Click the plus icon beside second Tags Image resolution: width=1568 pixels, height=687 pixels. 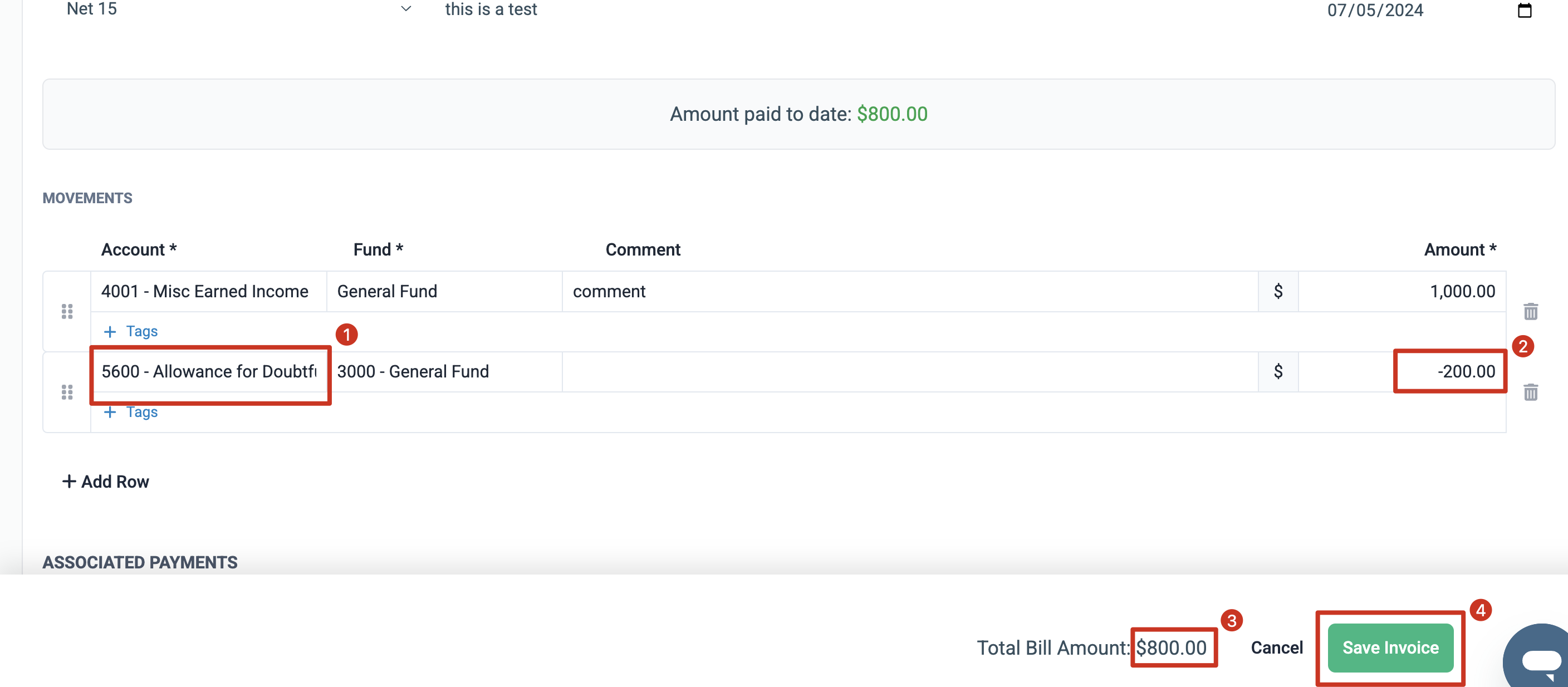110,412
